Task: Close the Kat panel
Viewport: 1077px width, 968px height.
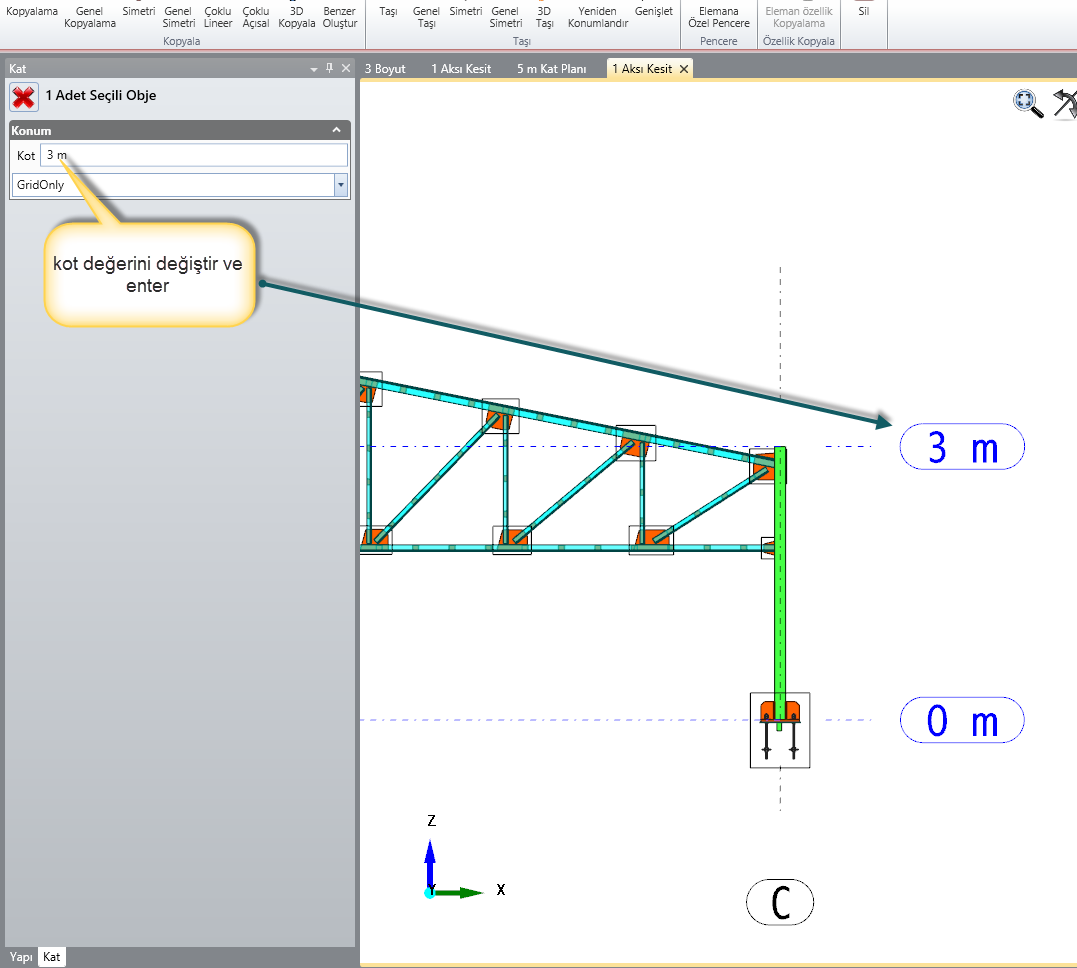Action: pos(346,68)
